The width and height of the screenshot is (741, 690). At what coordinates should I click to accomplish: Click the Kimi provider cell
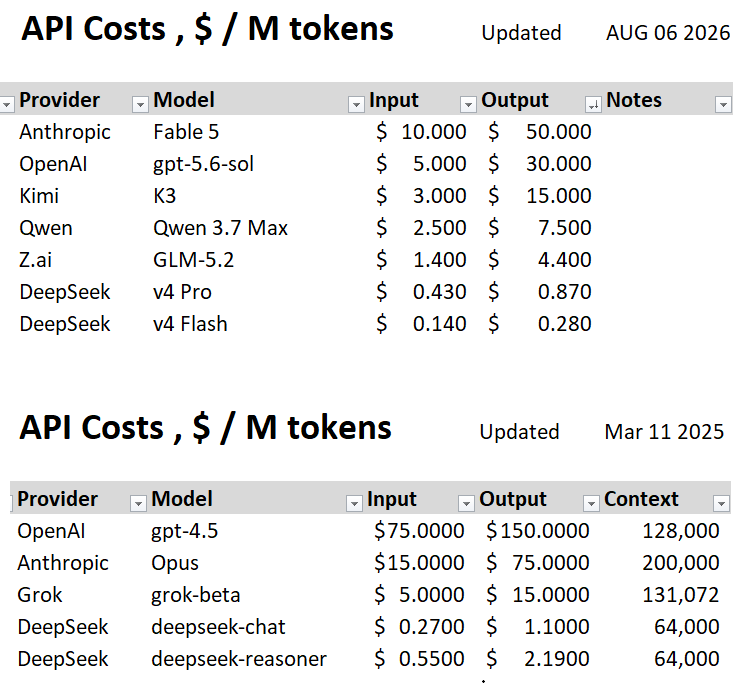click(x=39, y=196)
